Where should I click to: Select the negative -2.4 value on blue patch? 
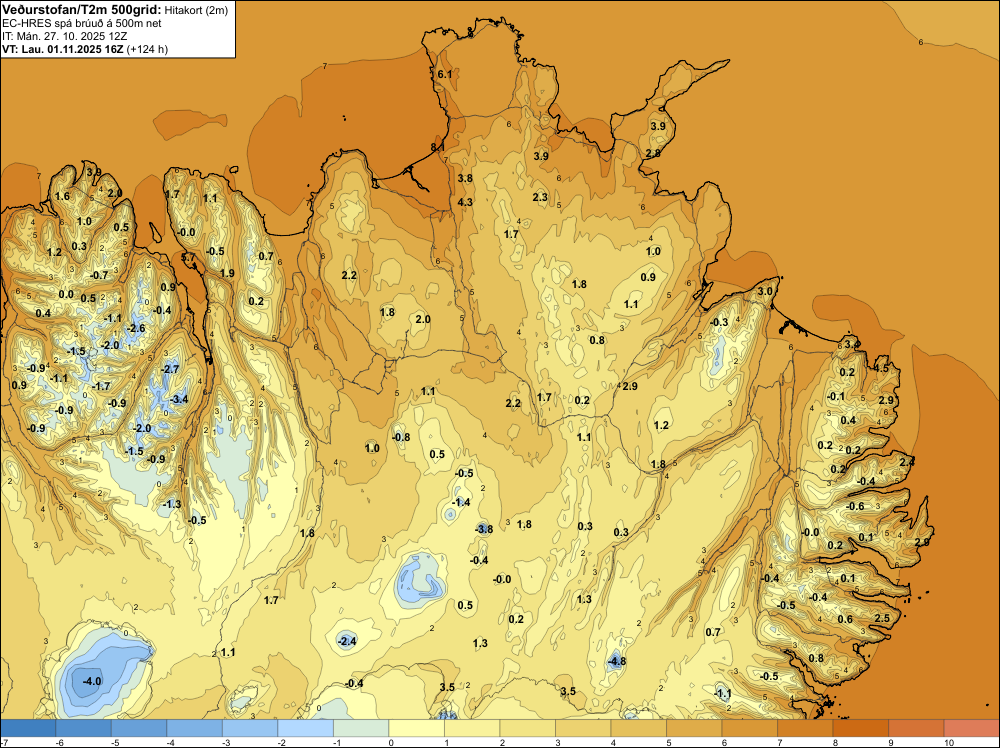pos(346,641)
